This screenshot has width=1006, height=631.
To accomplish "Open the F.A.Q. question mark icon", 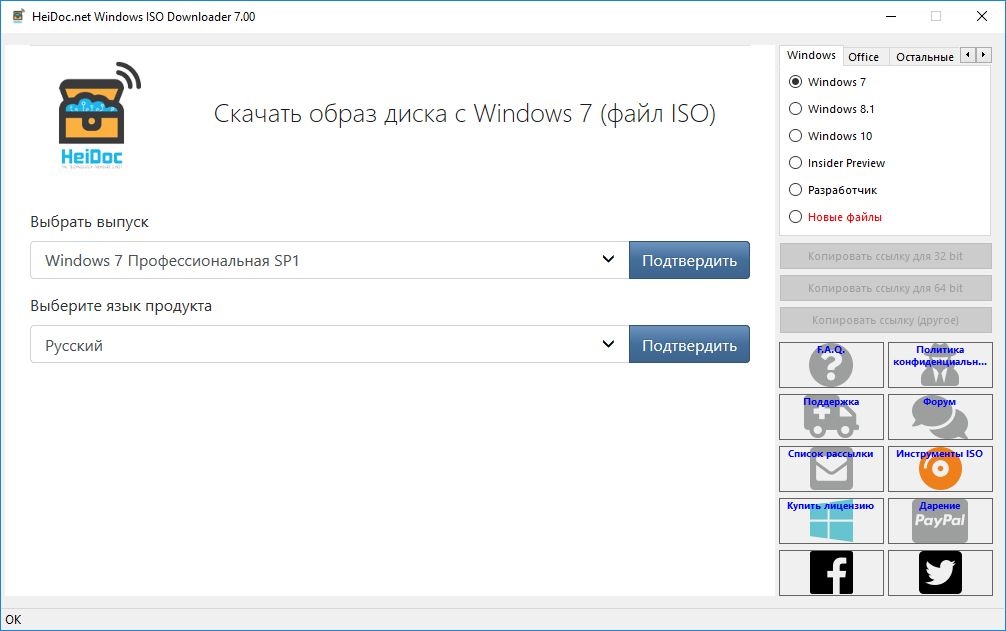I will 831,366.
